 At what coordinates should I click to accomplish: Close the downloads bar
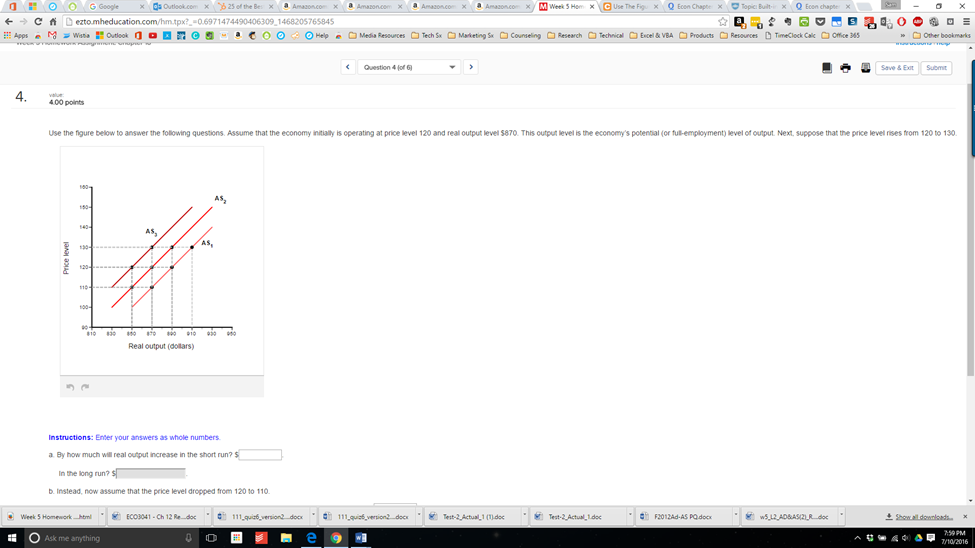[x=965, y=516]
